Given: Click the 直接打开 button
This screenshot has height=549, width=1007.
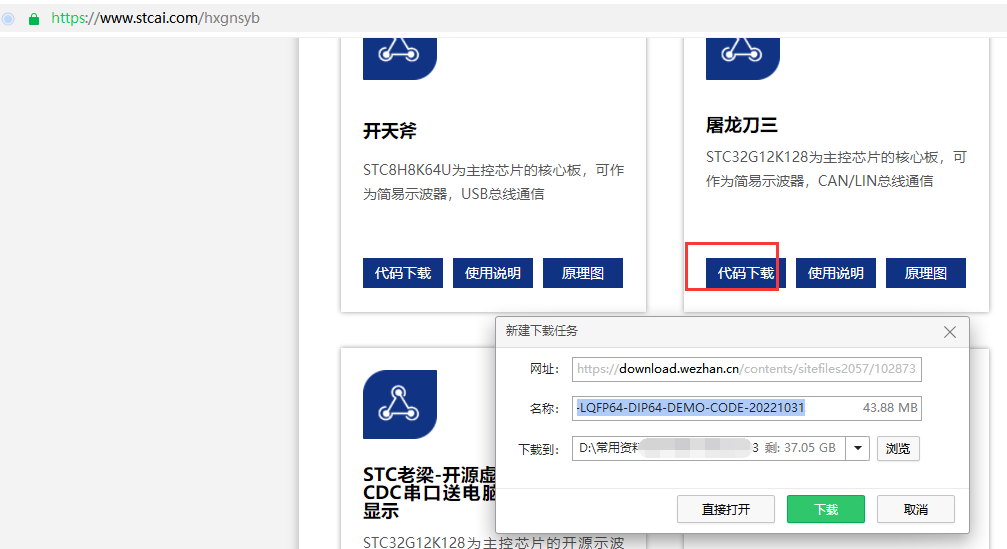Looking at the screenshot, I should click(726, 509).
